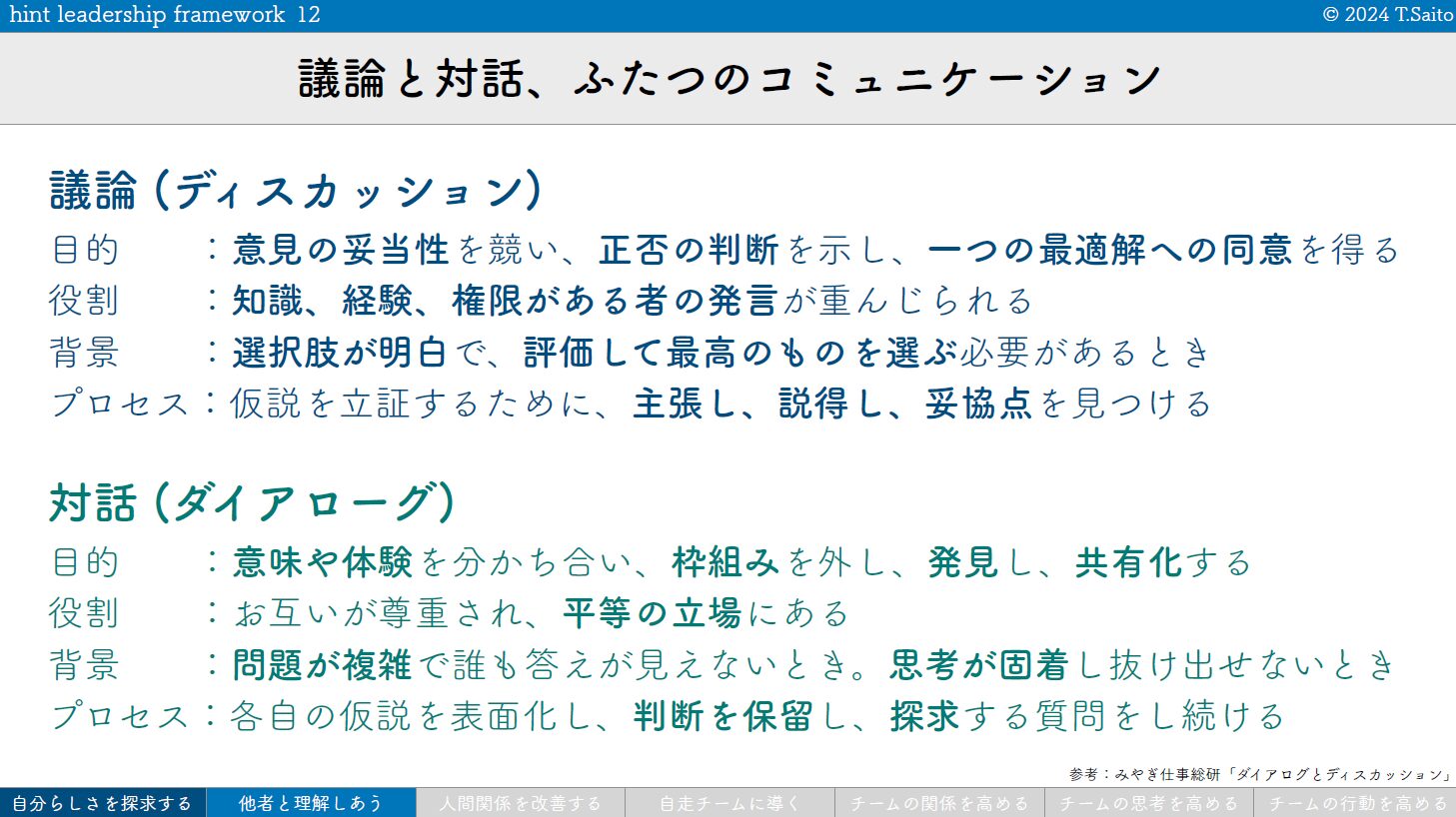This screenshot has height=817, width=1456.
Task: Click the word 探求 in the dialogue process line
Action: pos(925,716)
